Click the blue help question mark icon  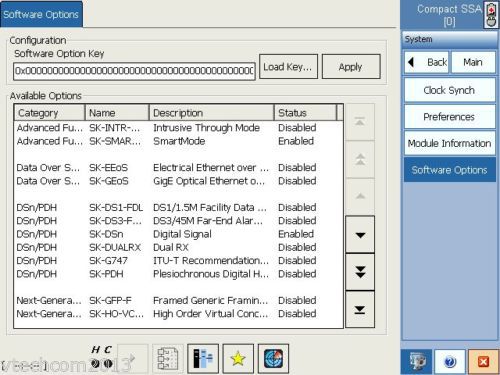pos(450,362)
